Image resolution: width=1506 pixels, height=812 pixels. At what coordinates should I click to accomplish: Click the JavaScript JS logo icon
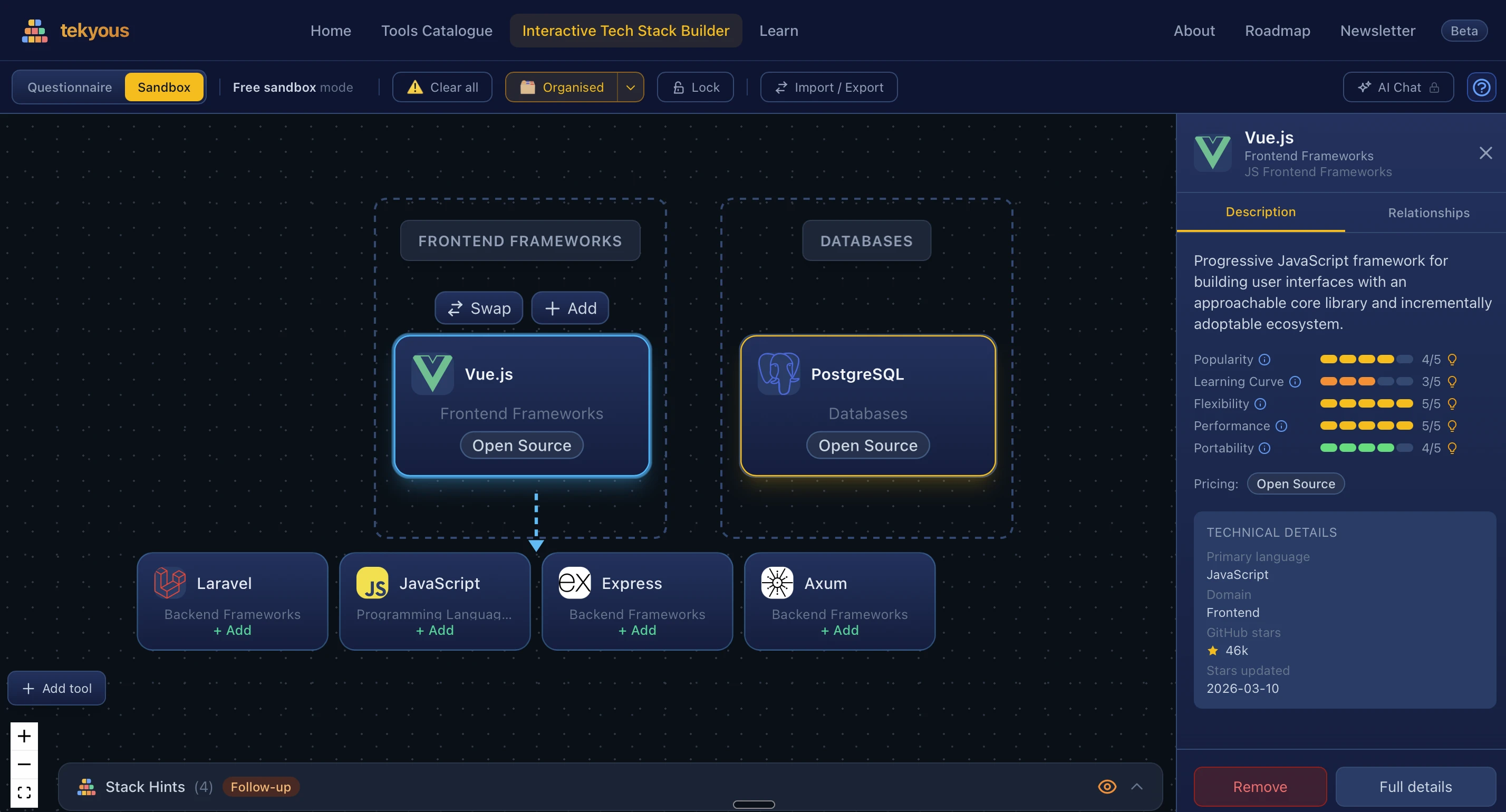click(x=372, y=583)
